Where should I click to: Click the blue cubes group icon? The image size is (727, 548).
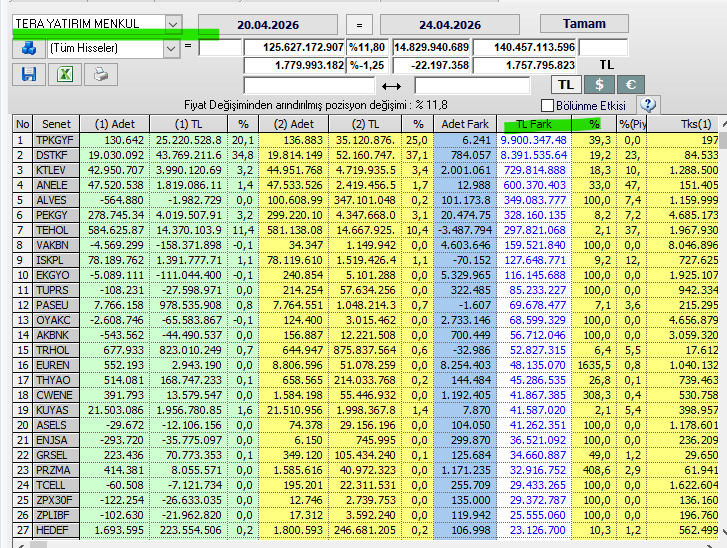tap(29, 48)
